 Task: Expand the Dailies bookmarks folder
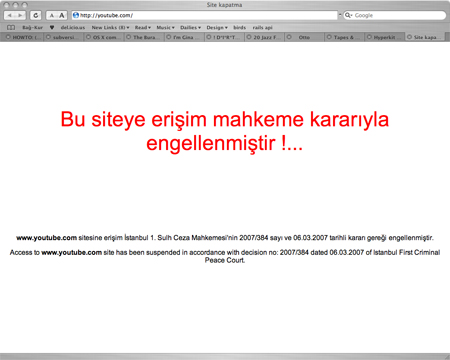[190, 28]
